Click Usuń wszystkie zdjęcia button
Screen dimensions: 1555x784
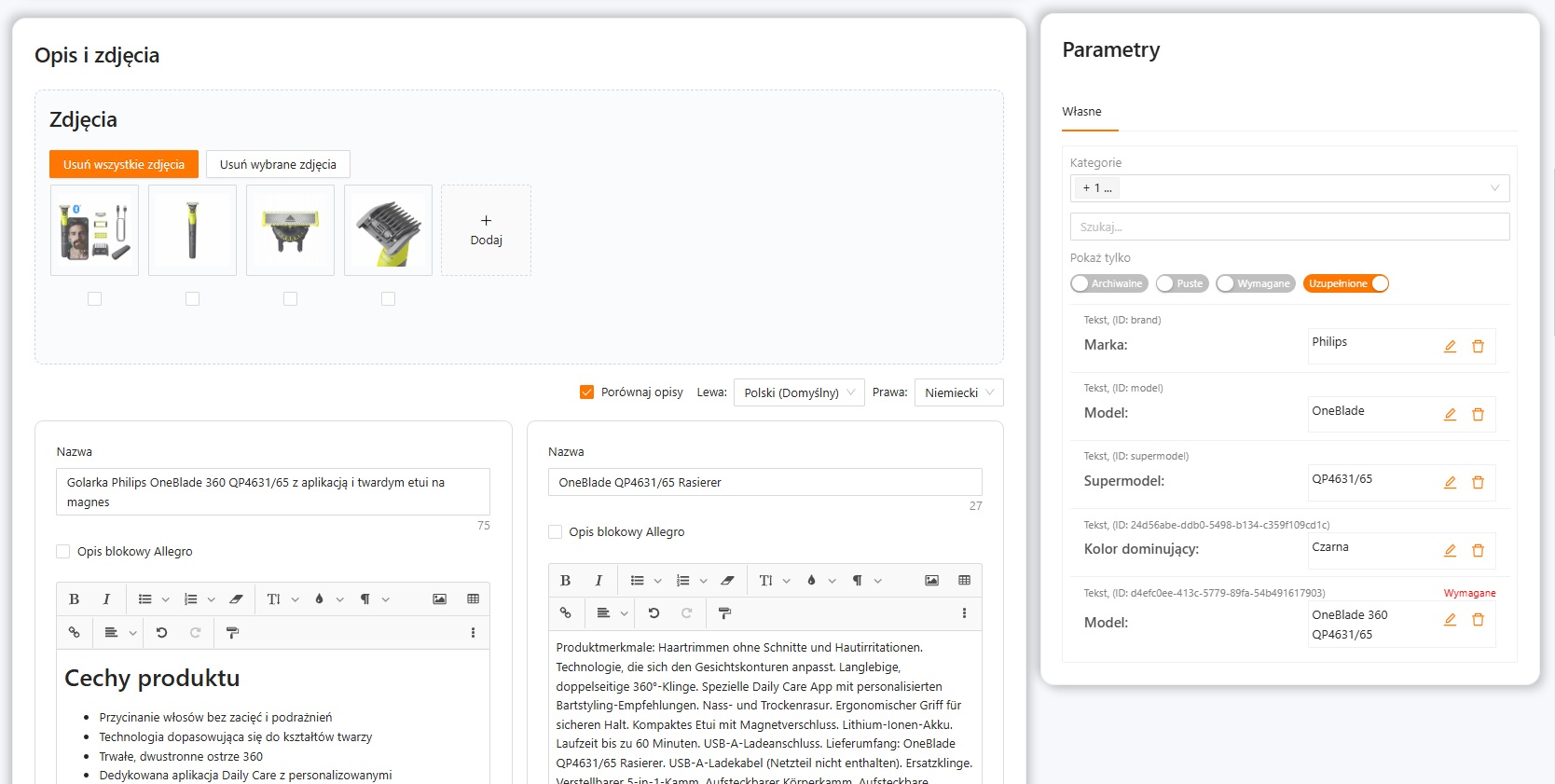pos(124,164)
